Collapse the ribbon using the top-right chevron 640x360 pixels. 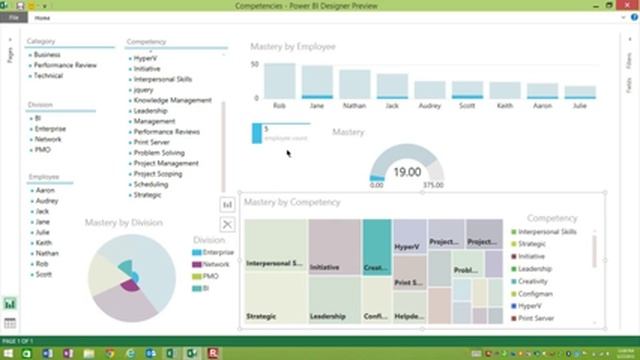(x=623, y=18)
